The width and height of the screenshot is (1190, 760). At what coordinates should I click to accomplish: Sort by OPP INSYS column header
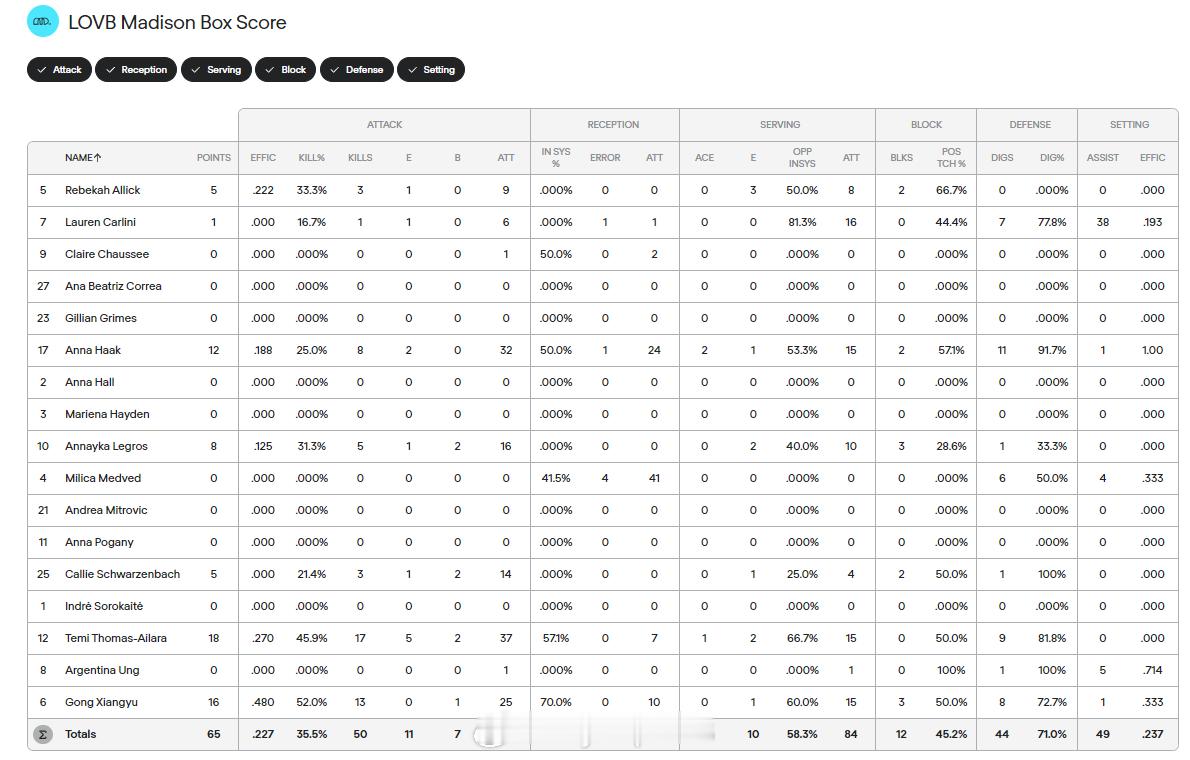(x=802, y=158)
